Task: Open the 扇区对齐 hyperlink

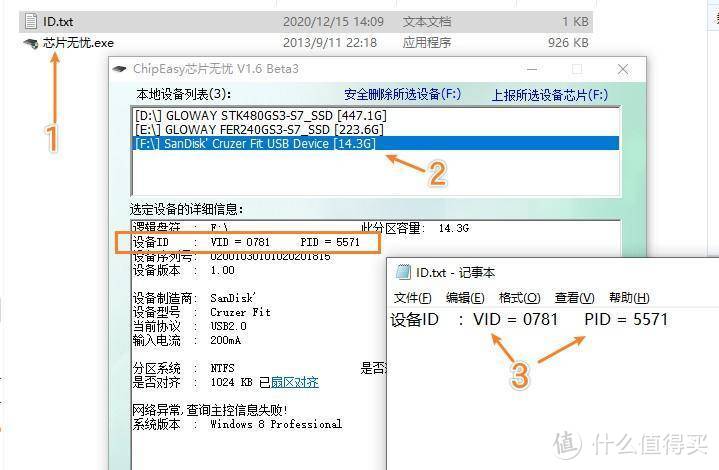Action: coord(295,382)
